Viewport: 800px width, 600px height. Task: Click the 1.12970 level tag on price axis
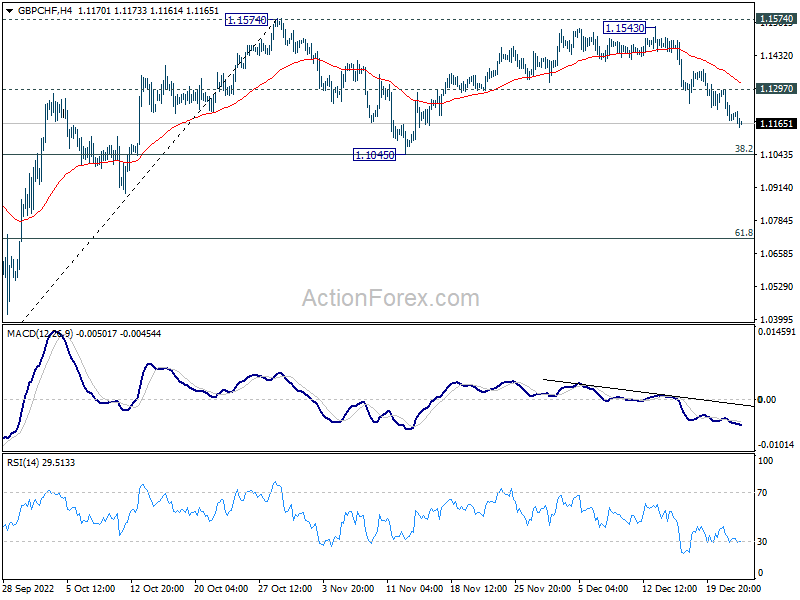click(776, 89)
